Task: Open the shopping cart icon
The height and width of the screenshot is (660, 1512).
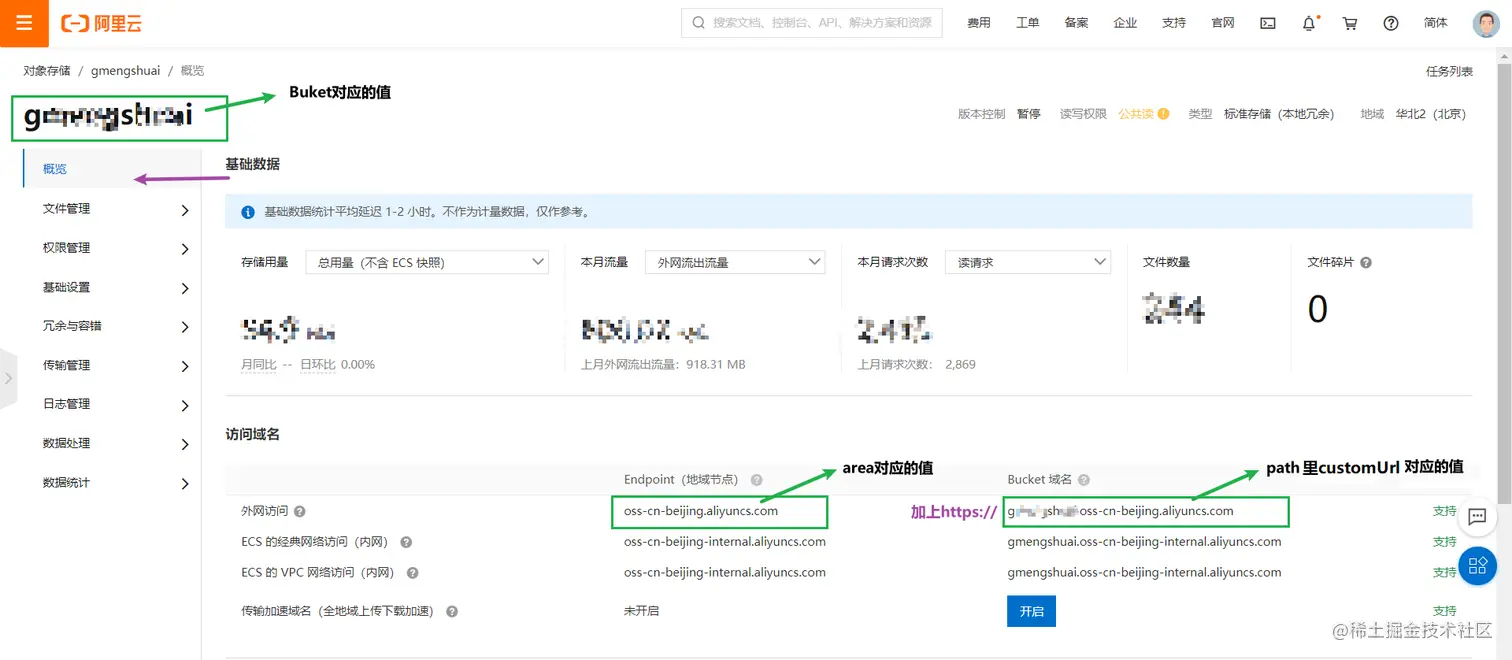Action: point(1350,23)
